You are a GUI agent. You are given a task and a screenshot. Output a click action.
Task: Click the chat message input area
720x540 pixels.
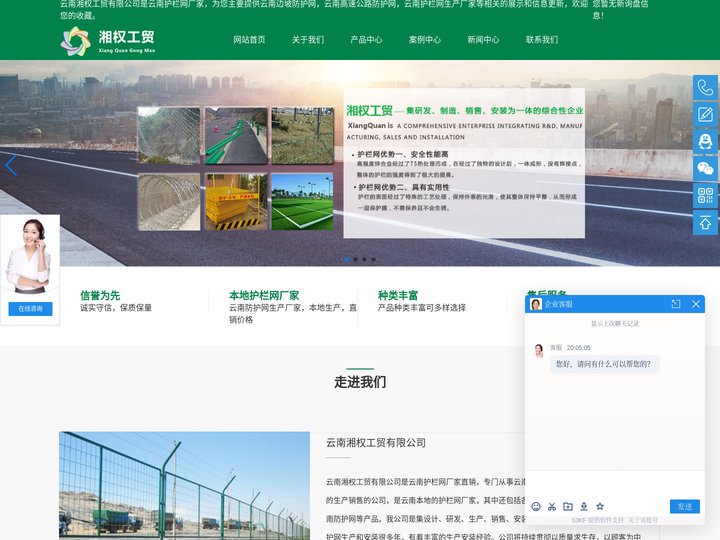click(615, 484)
